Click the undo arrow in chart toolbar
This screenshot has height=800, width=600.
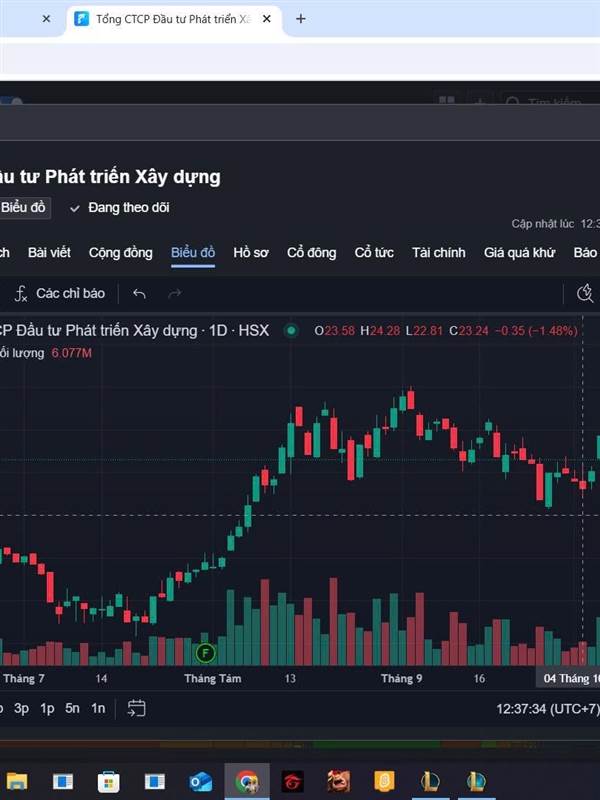point(140,293)
